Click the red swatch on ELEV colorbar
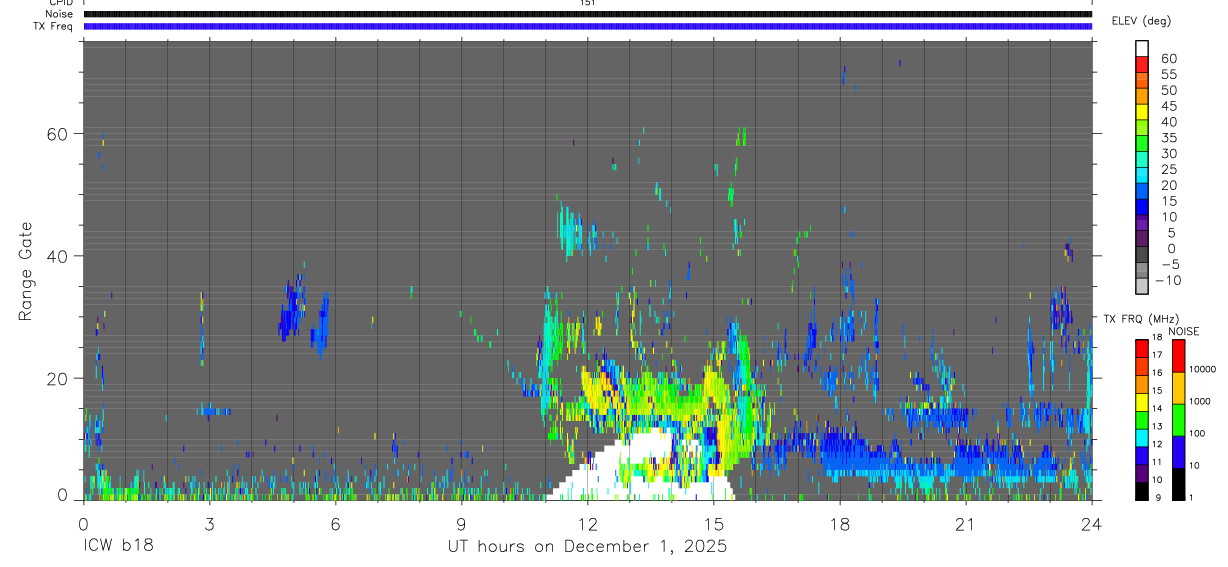 [1142, 64]
